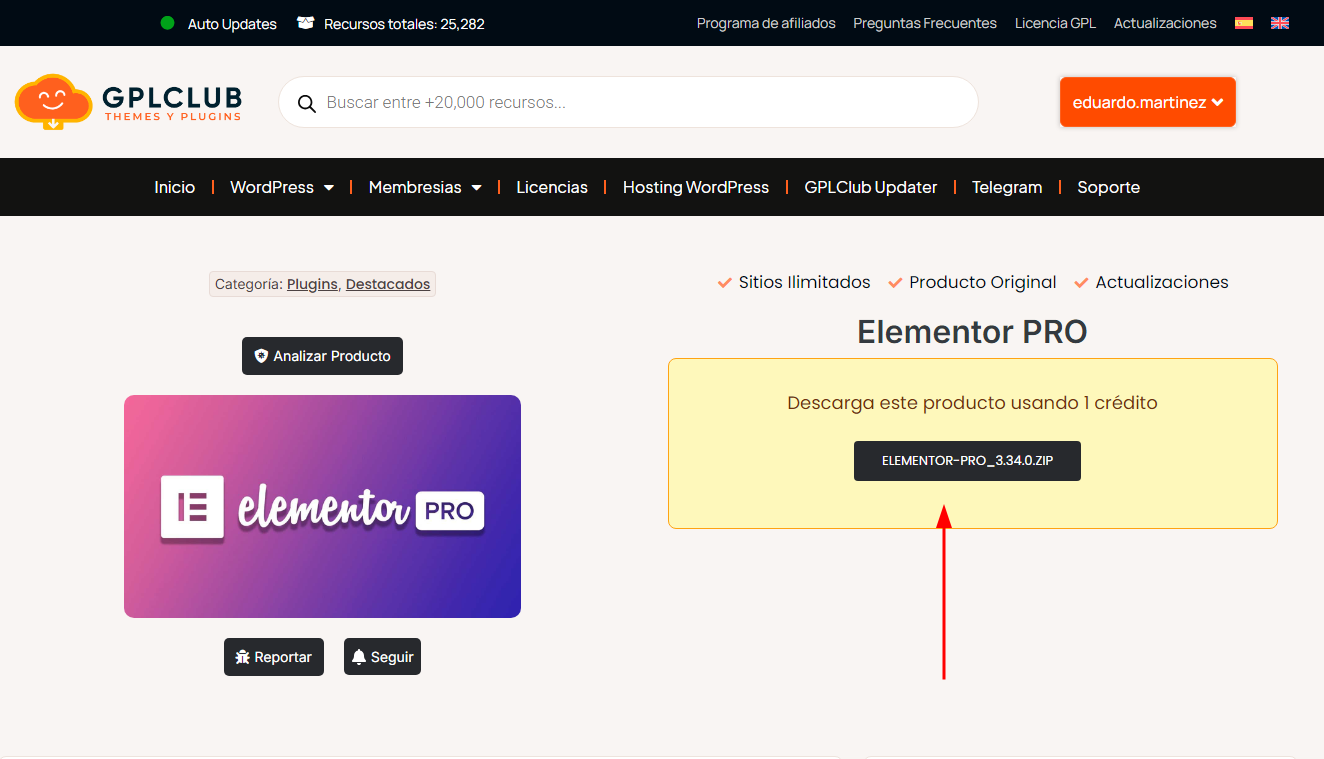Open the Actualizaciones top bar link
Image resolution: width=1324 pixels, height=759 pixels.
click(x=1165, y=23)
